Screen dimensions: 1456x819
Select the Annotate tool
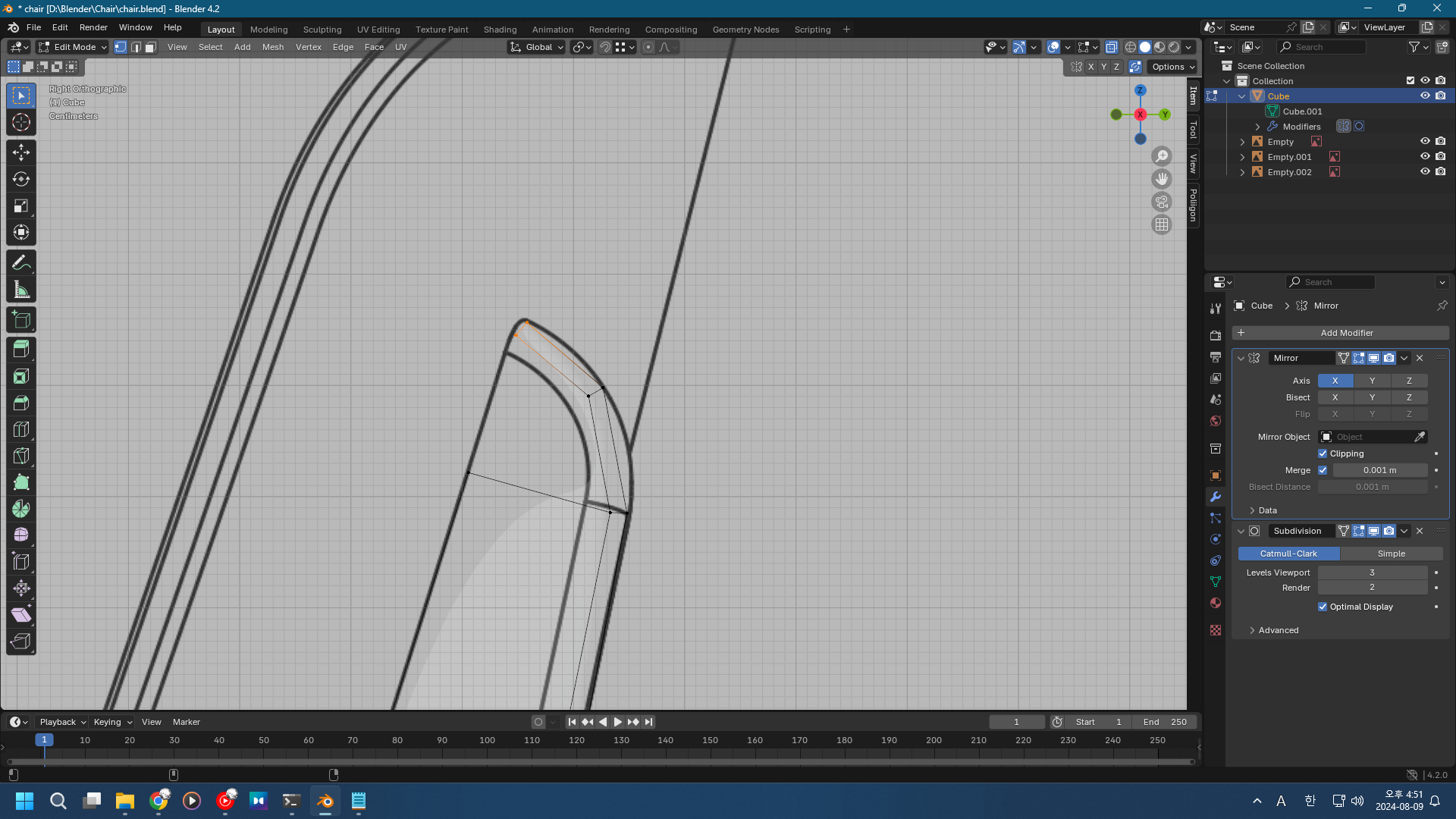point(21,262)
